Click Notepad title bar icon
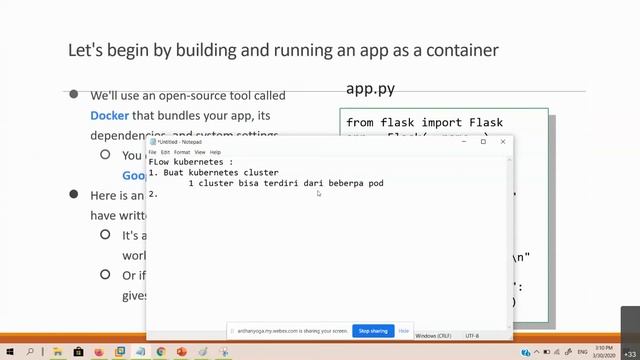640x360 pixels. click(153, 142)
